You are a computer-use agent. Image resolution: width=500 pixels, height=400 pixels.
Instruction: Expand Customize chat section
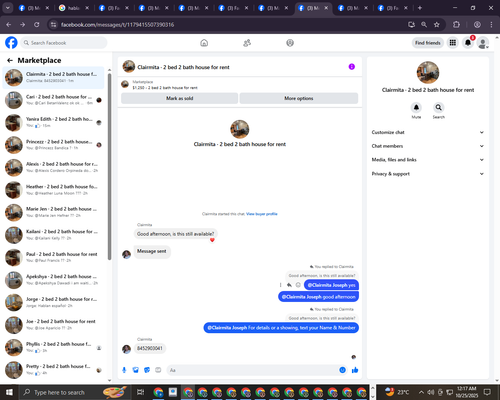(428, 132)
